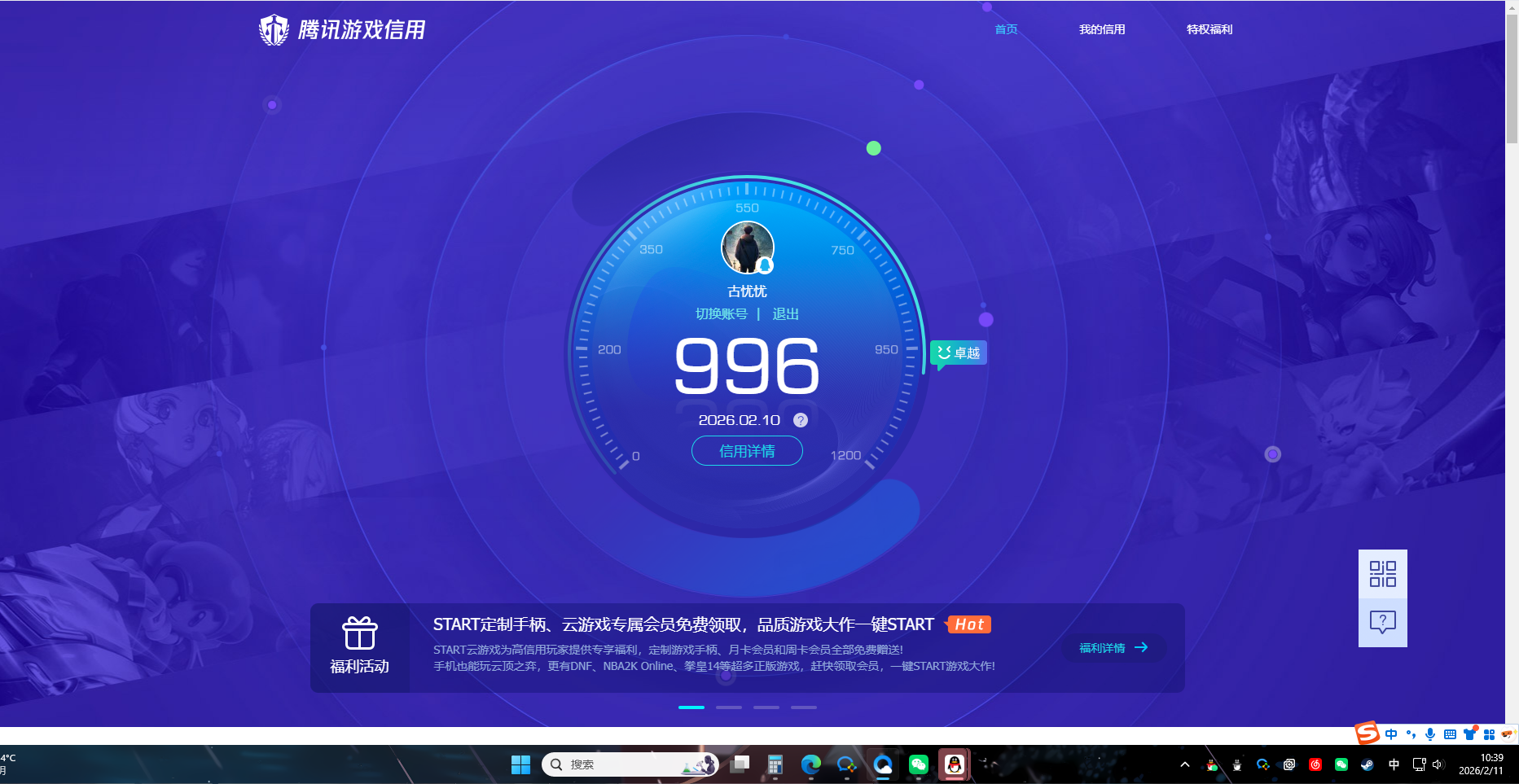The image size is (1519, 784).
Task: Open the 特权福利 menu item
Action: 1209,29
